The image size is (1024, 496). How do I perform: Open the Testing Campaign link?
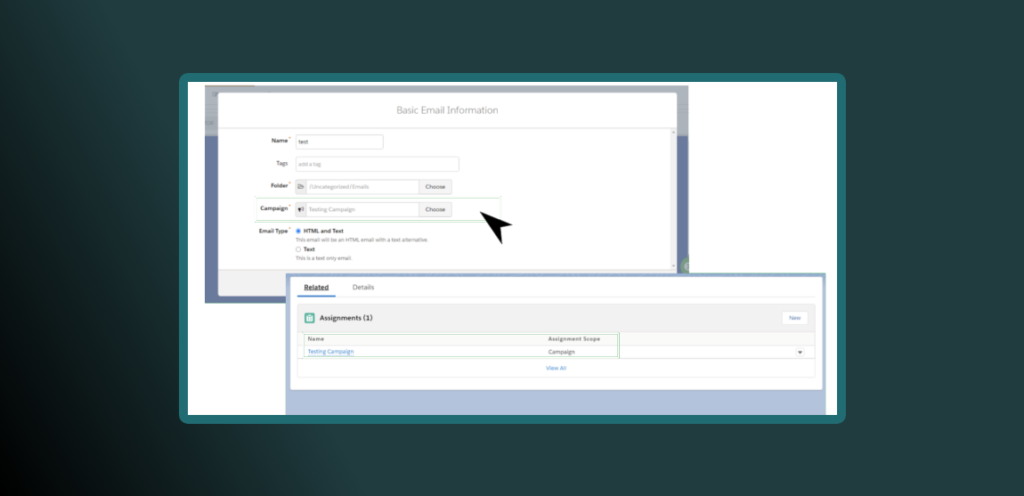pyautogui.click(x=330, y=352)
